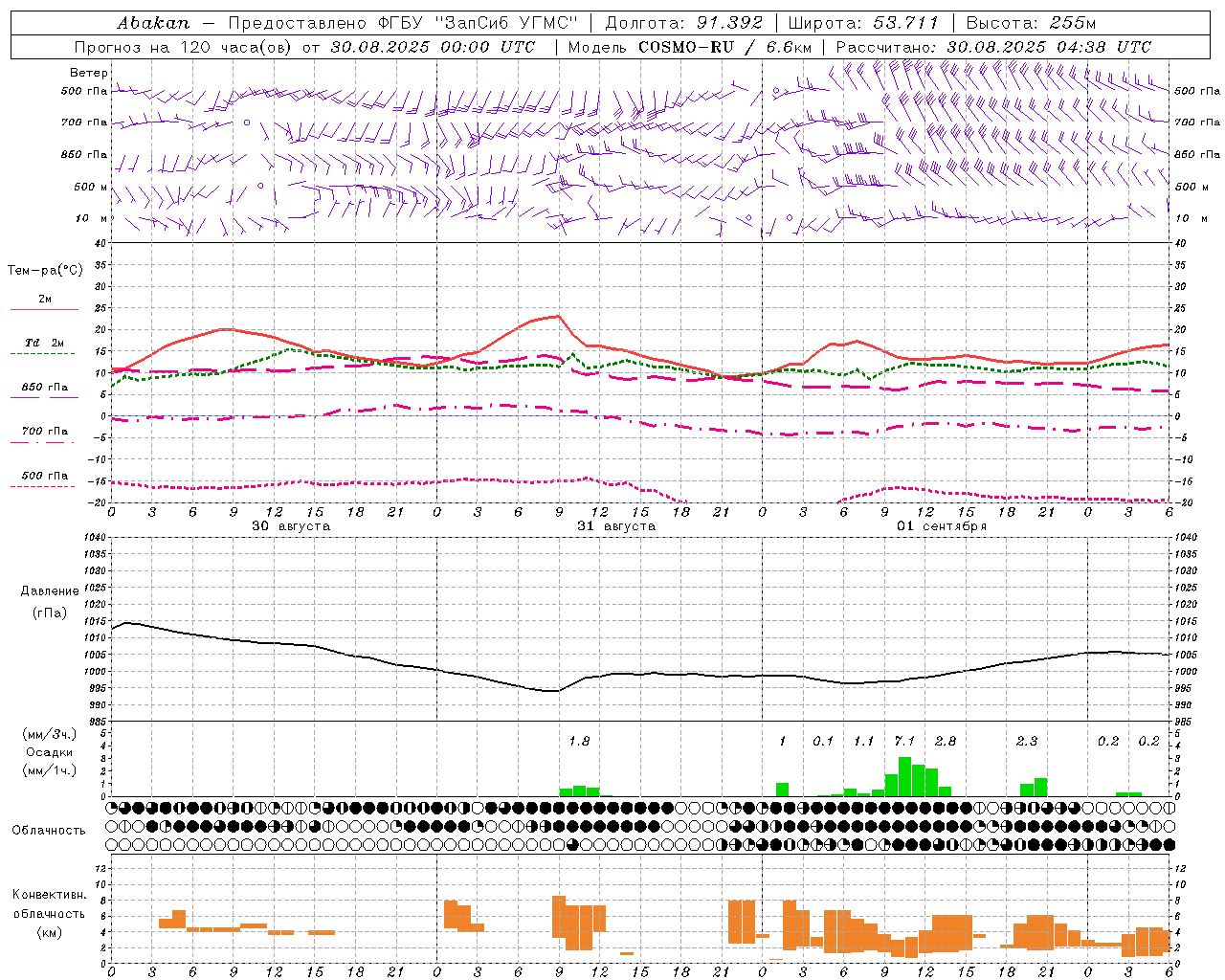This screenshot has width=1225, height=980.
Task: Click the Модель COSMO-RU / 6.6км label
Action: tap(689, 47)
